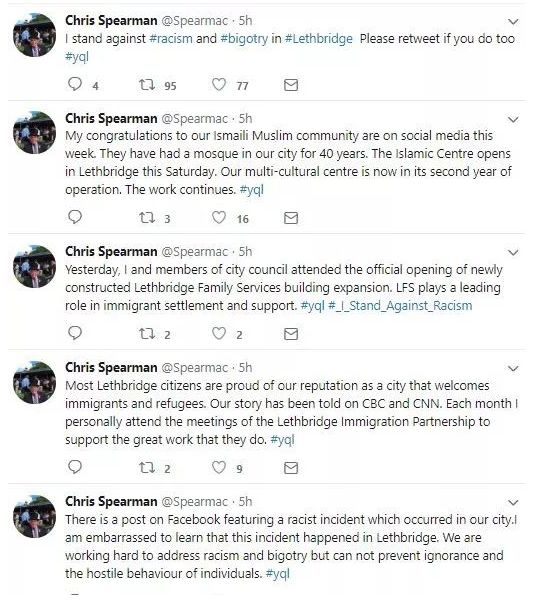
Task: Like the tweet with 77 likes
Action: pos(219,85)
